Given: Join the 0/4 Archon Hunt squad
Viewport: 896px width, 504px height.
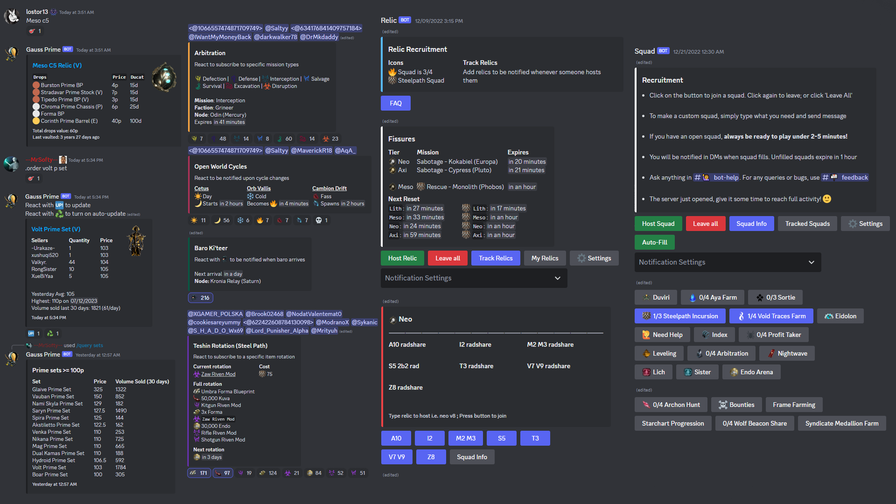Looking at the screenshot, I should click(671, 405).
